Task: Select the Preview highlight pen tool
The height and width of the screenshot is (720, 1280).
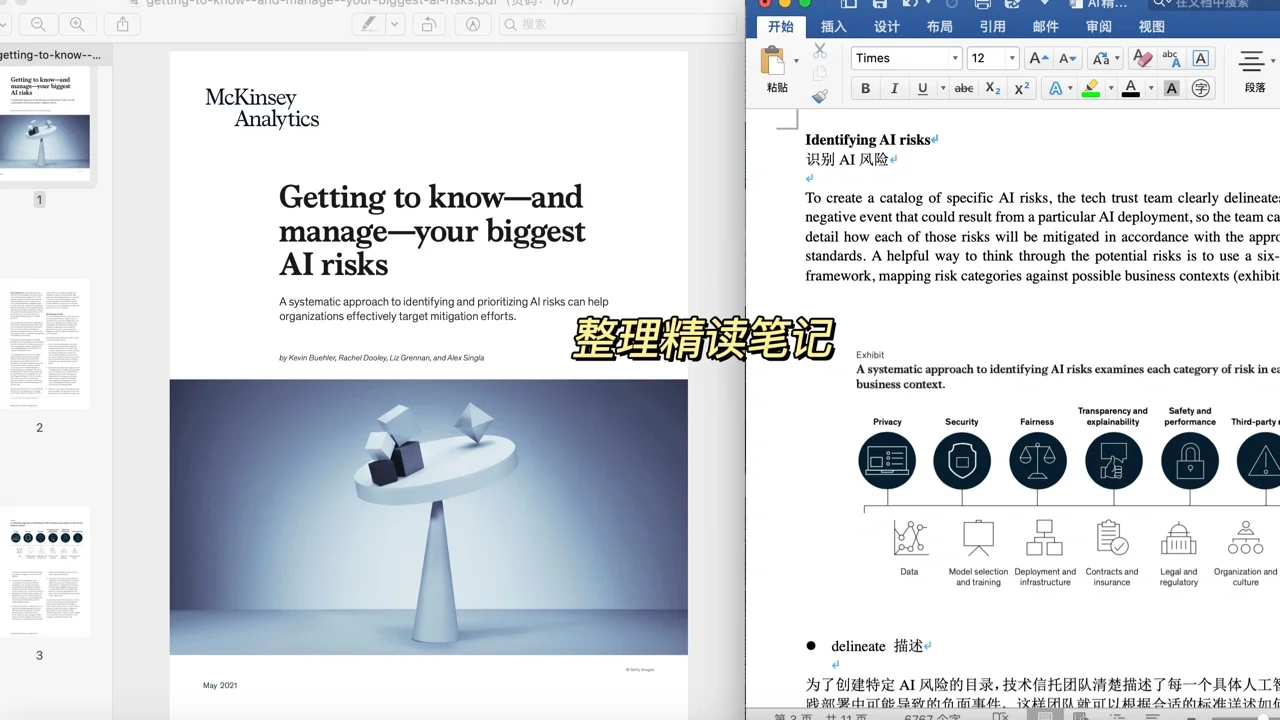Action: 369,24
